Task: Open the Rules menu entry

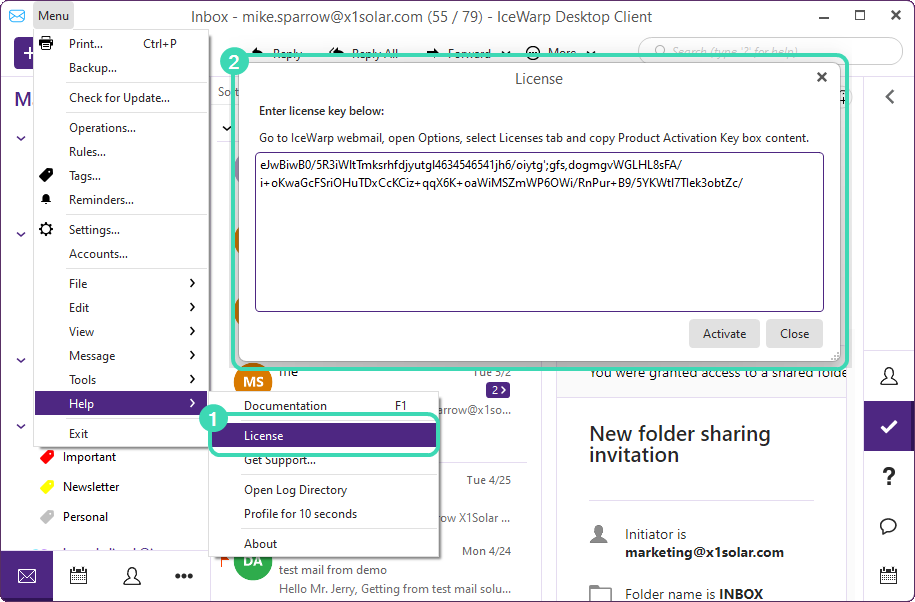Action: [x=121, y=152]
